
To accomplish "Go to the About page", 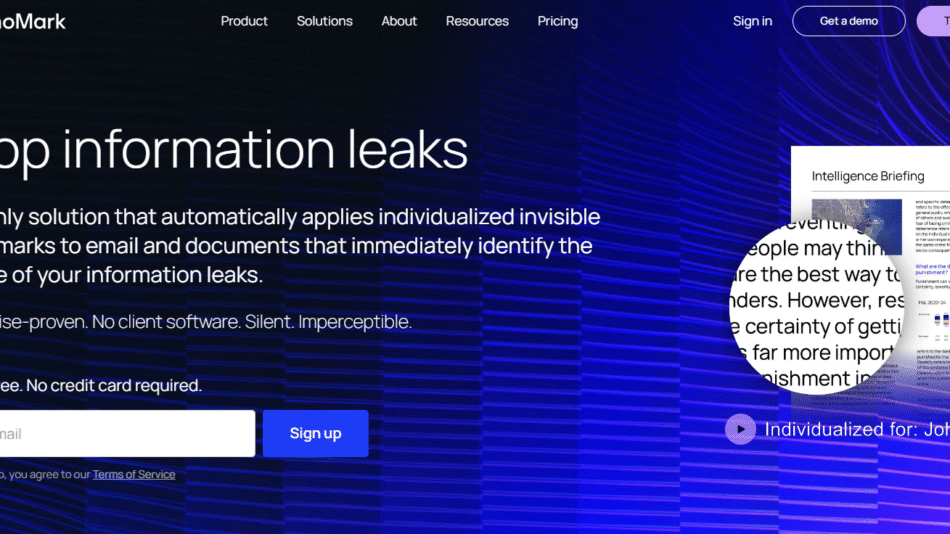I will coord(399,21).
